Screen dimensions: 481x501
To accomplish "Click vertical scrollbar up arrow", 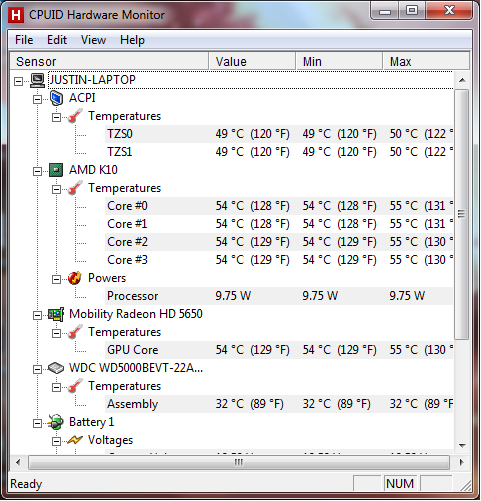I will pyautogui.click(x=462, y=80).
